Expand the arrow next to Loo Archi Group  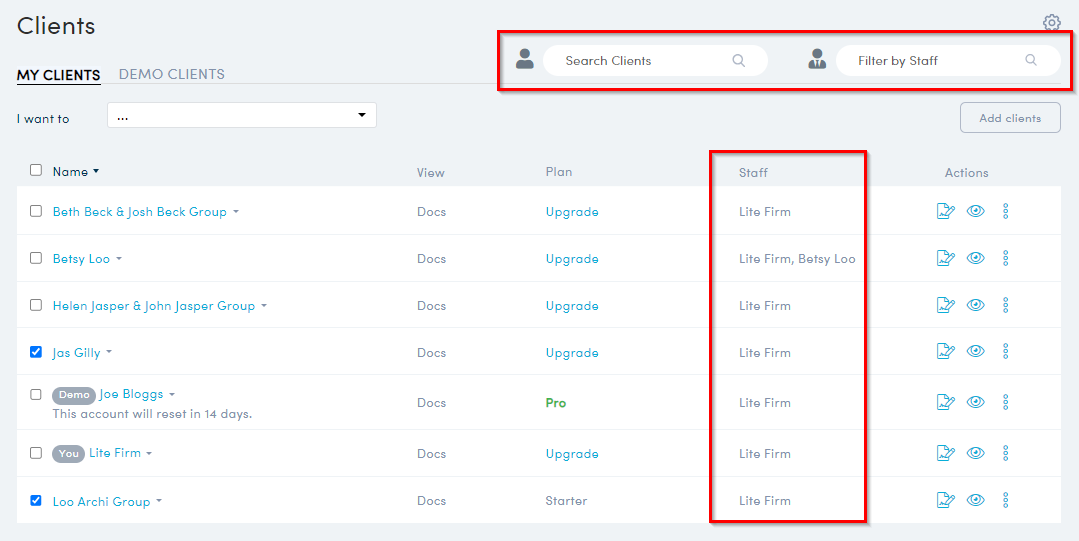pyautogui.click(x=159, y=502)
